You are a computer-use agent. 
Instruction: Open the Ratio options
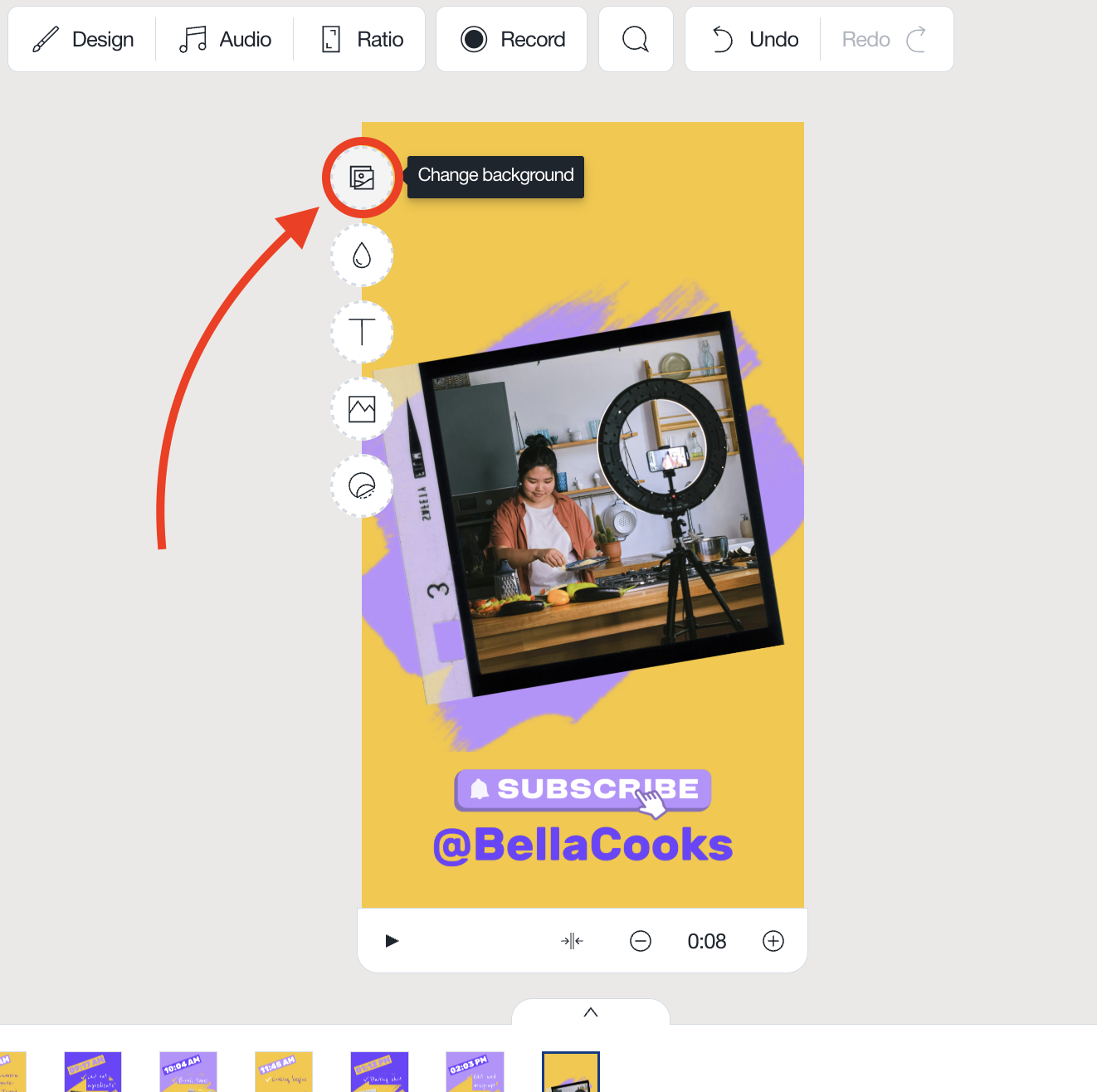click(x=360, y=39)
